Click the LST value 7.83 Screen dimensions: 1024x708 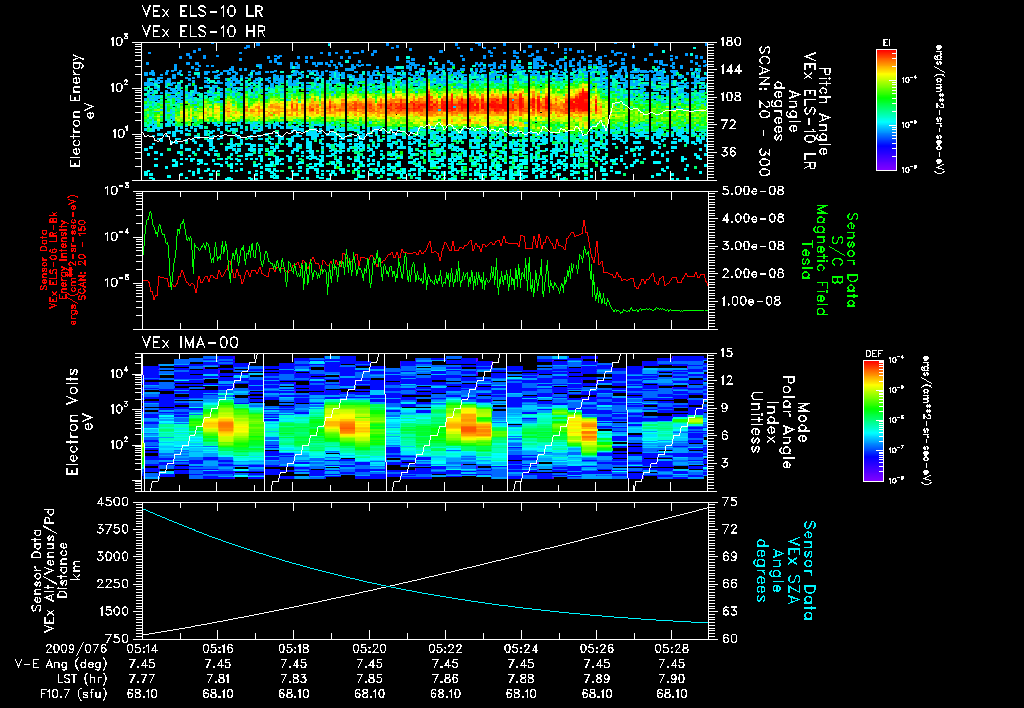294,679
